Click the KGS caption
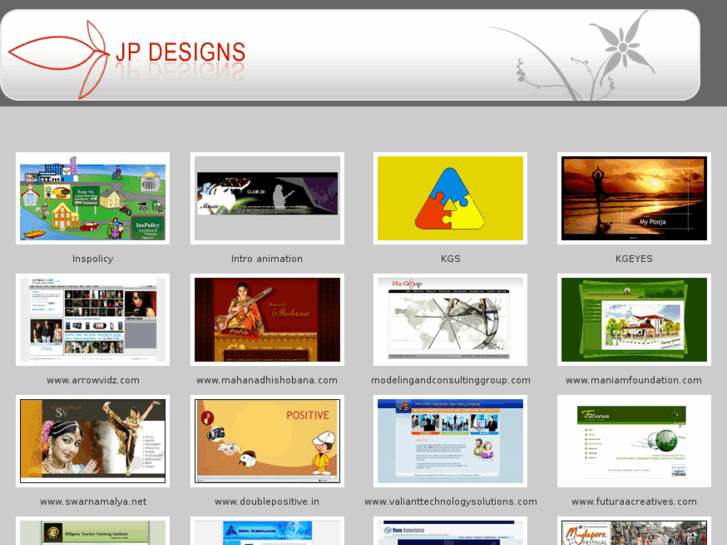Image resolution: width=727 pixels, height=545 pixels. [x=451, y=259]
